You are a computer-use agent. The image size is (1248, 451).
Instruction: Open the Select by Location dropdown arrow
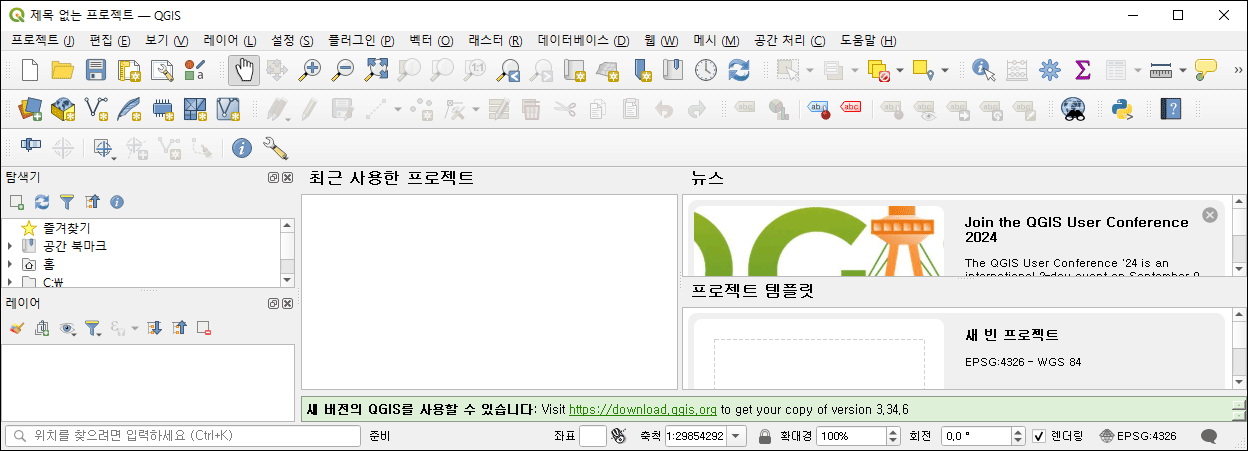[945, 70]
